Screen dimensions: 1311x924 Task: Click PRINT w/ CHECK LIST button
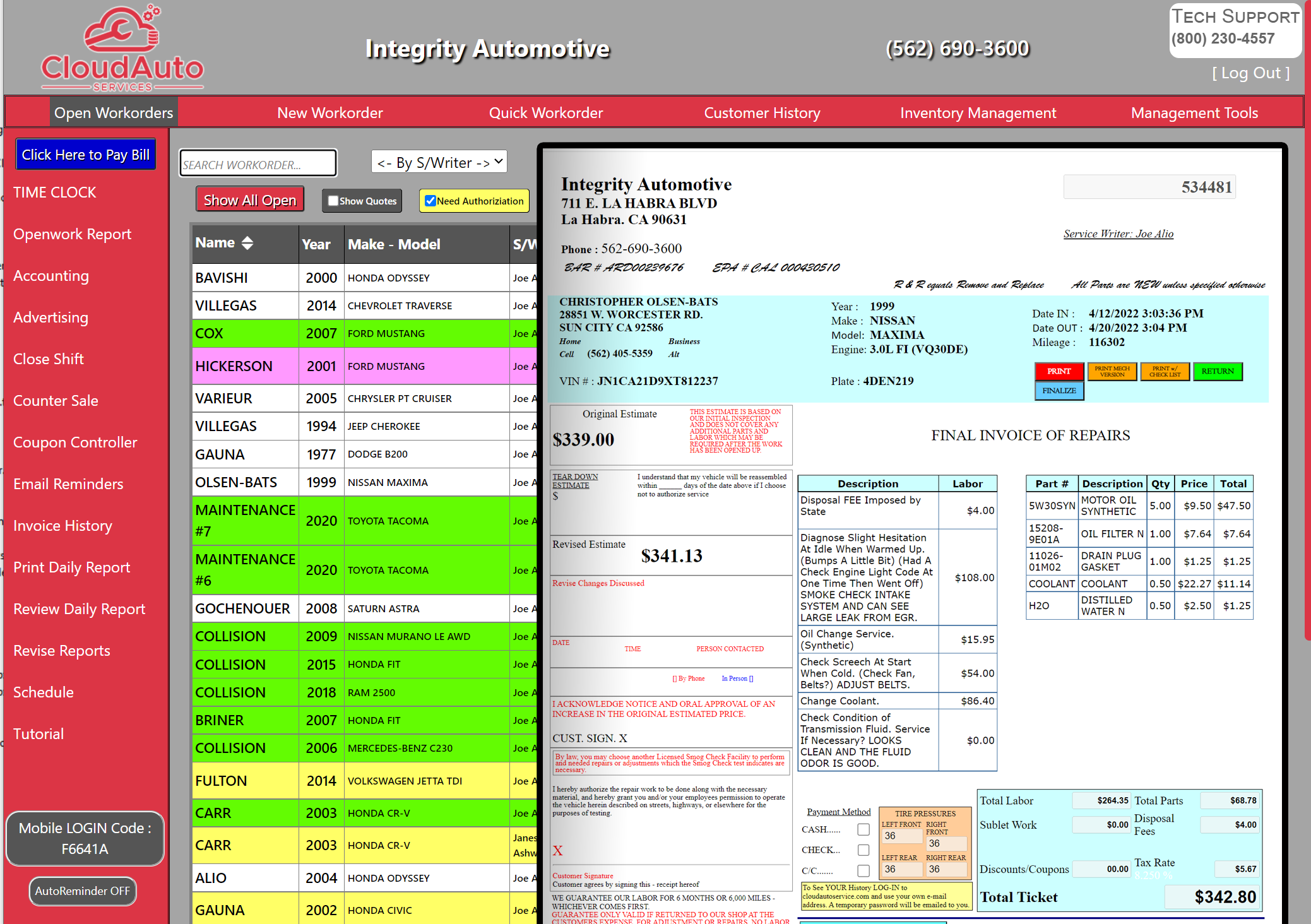click(1165, 372)
